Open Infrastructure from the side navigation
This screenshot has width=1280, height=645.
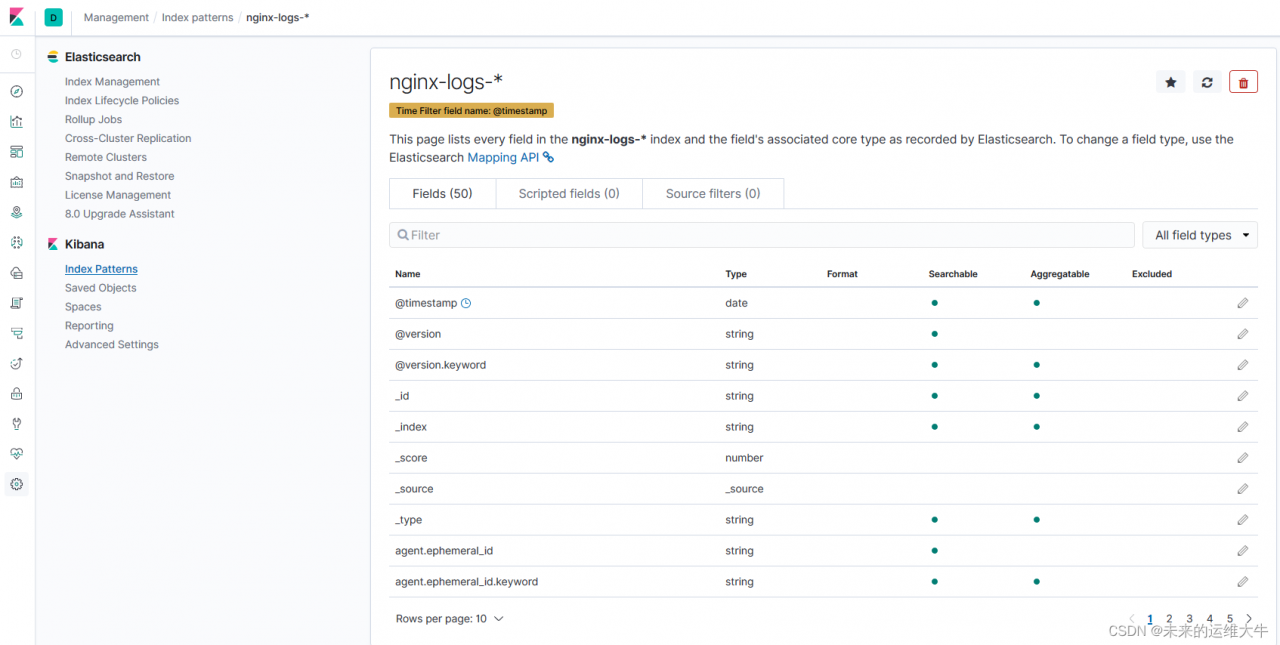pos(16,273)
